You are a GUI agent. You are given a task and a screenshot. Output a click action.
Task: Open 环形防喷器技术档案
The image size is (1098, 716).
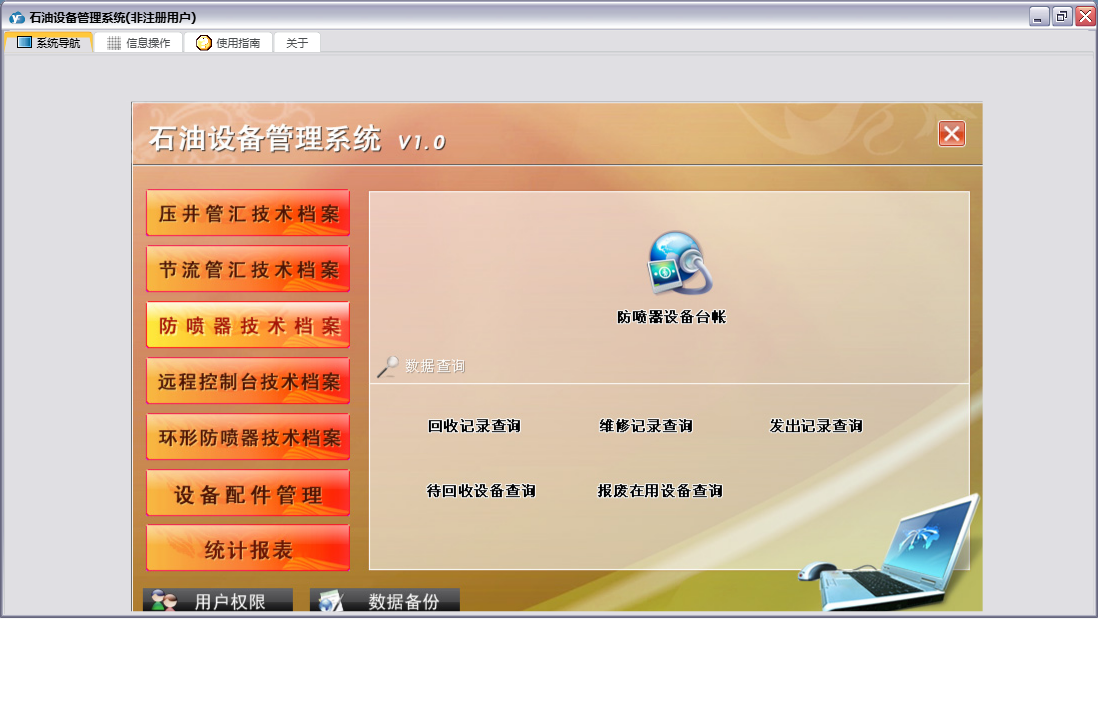248,437
